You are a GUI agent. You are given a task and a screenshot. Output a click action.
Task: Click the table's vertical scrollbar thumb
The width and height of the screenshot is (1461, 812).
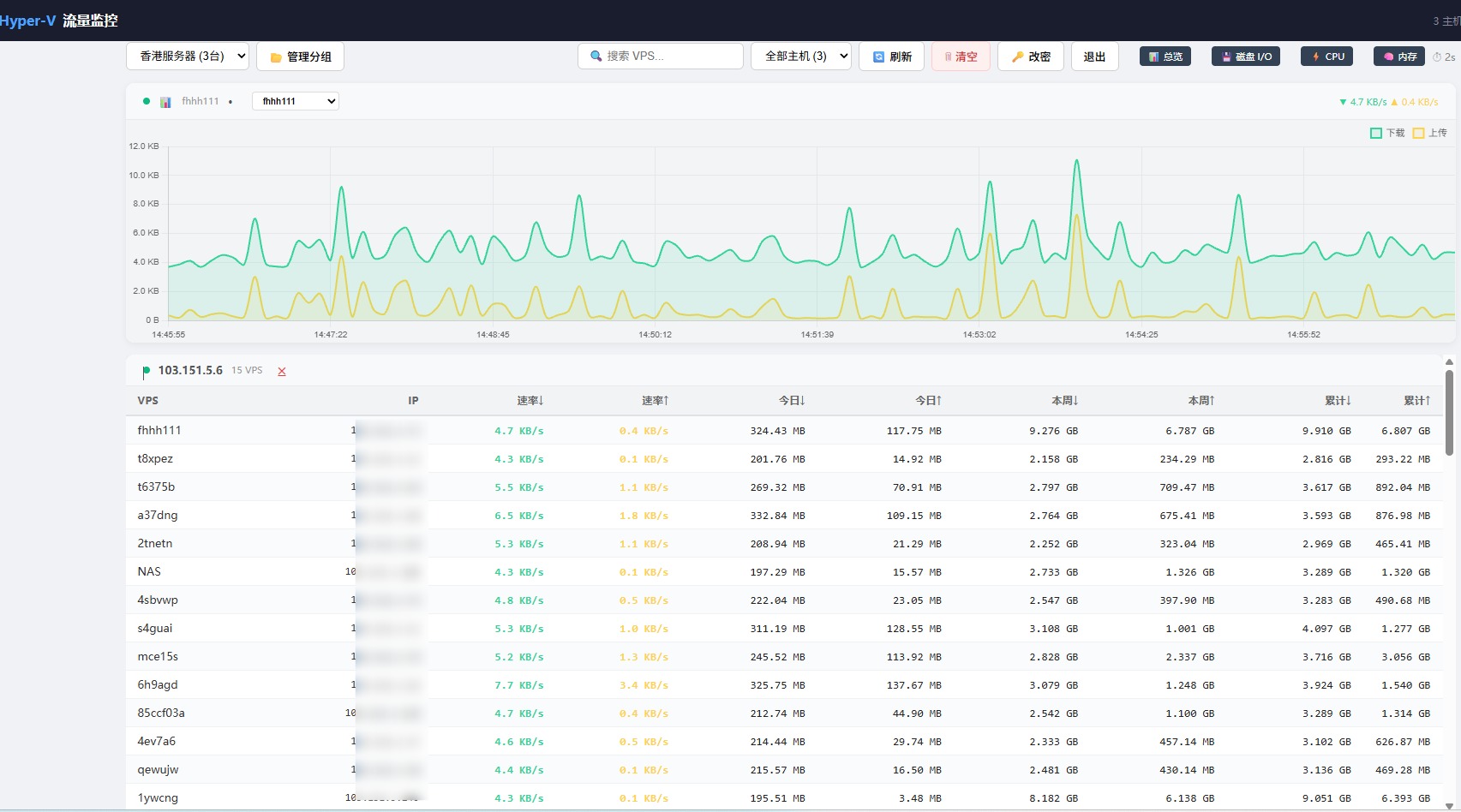(1449, 412)
